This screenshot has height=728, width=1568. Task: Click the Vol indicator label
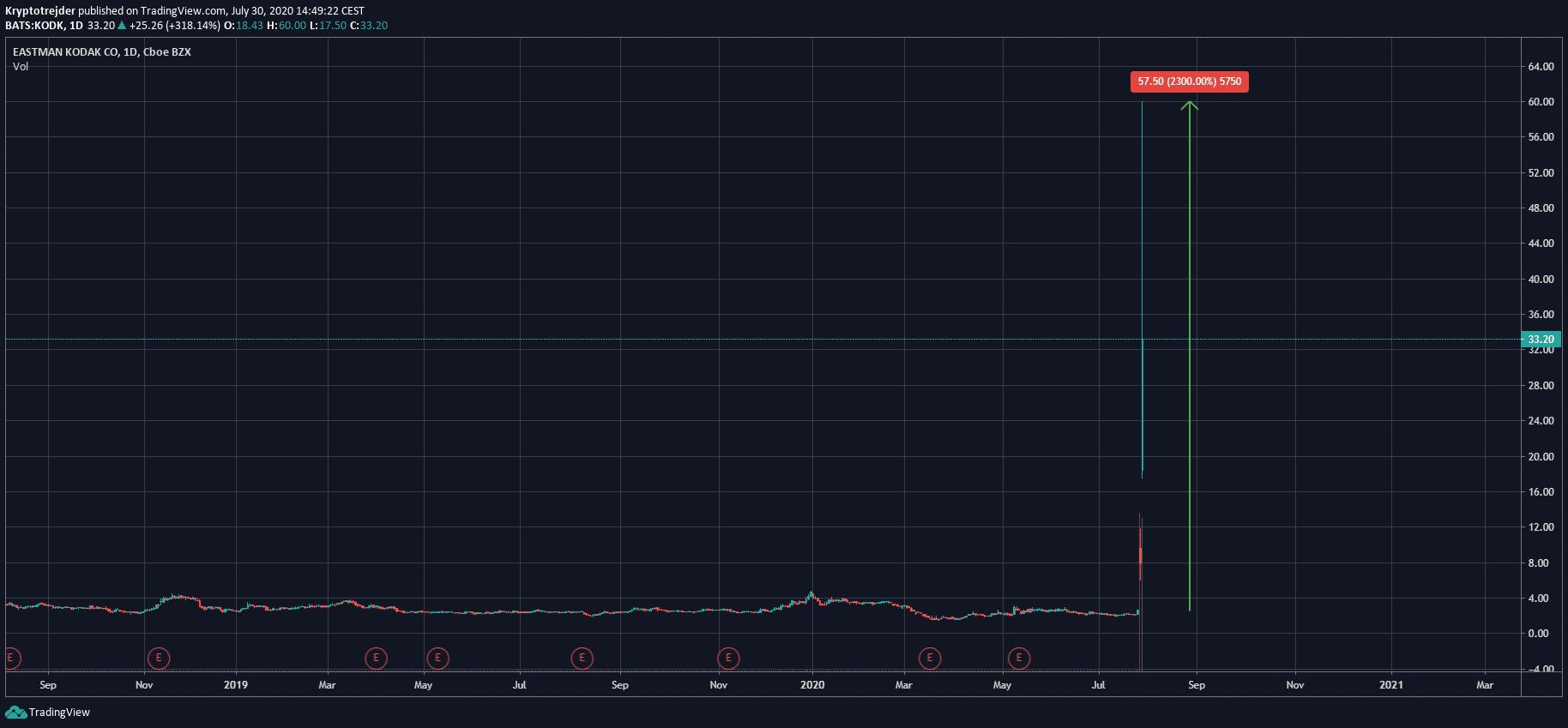(x=21, y=67)
